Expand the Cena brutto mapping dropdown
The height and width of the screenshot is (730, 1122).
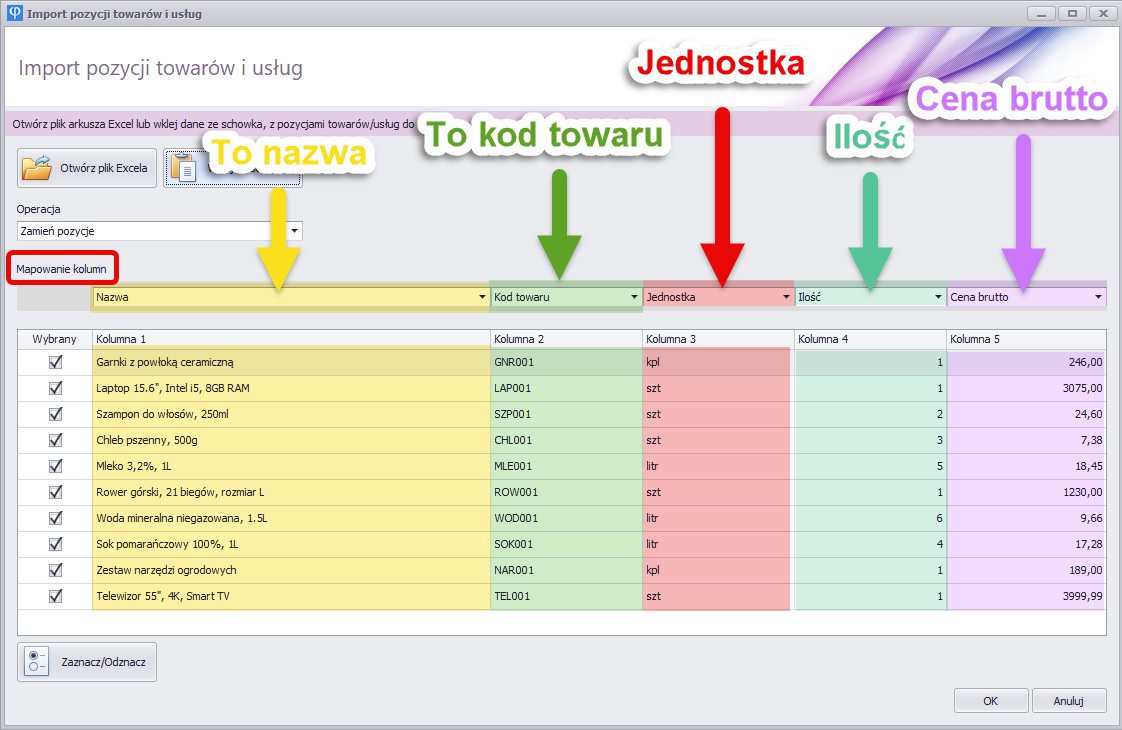point(1099,297)
